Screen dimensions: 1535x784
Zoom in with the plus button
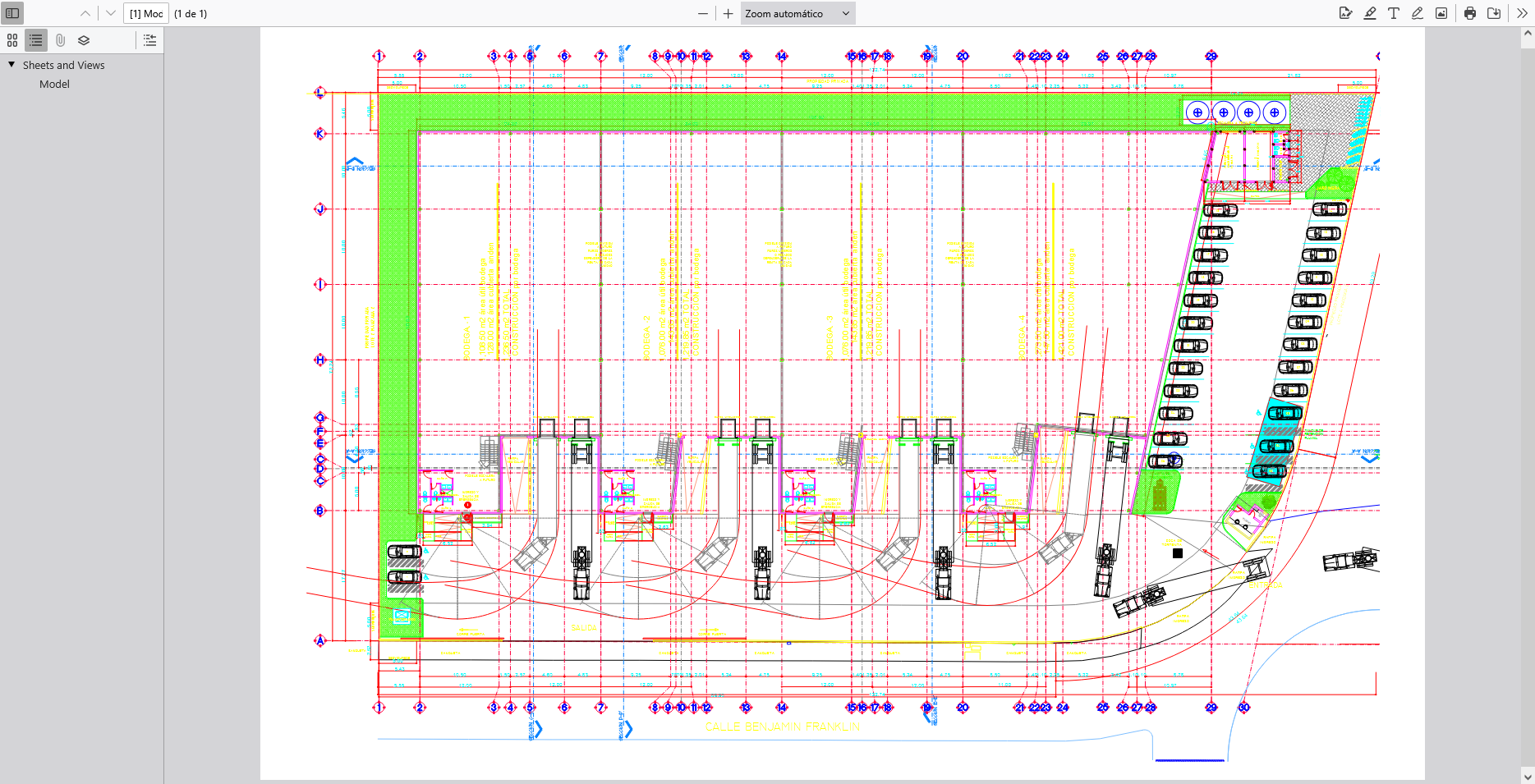(x=728, y=13)
